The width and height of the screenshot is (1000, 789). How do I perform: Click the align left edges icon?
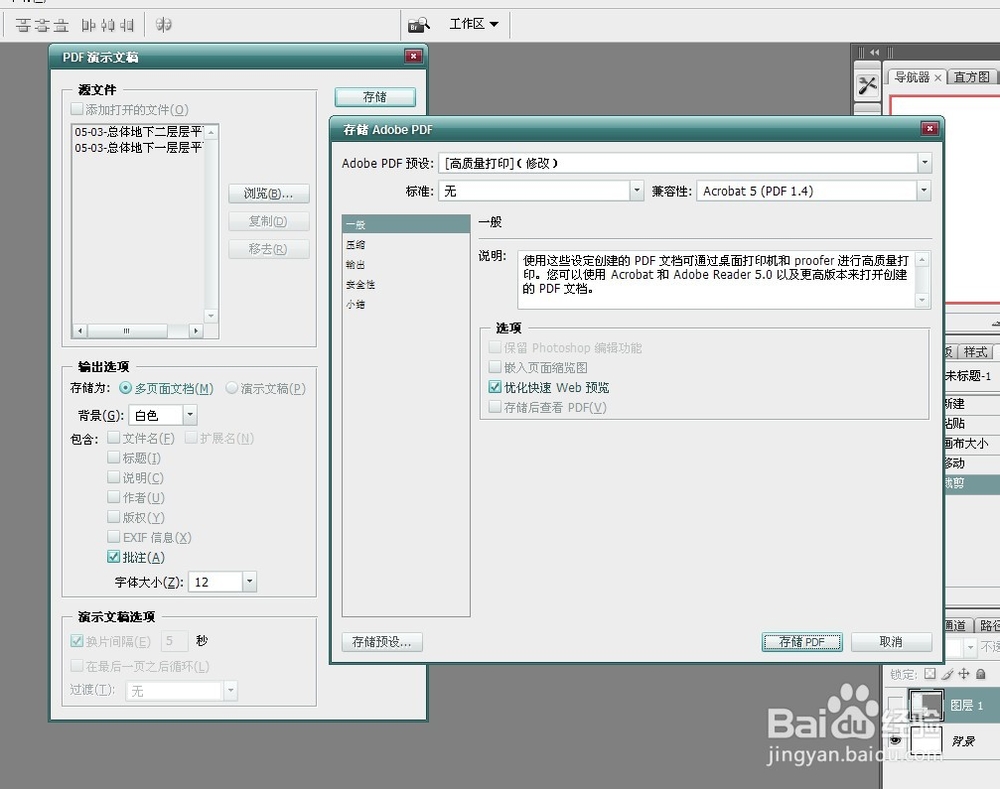(89, 25)
